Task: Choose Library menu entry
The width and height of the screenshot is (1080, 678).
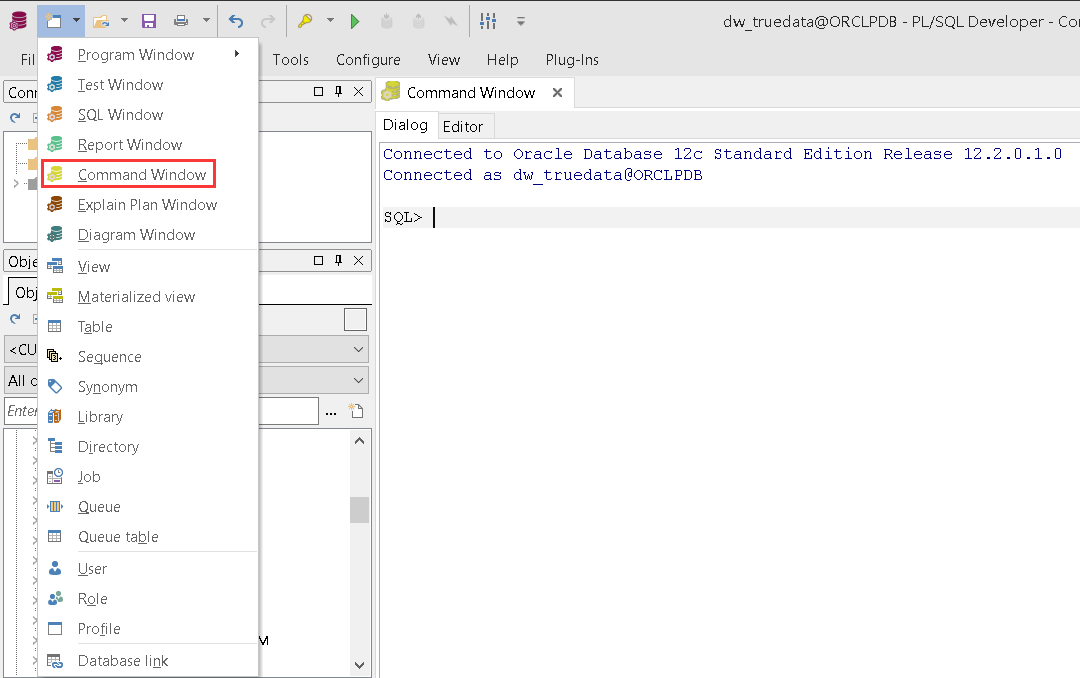Action: point(148,417)
